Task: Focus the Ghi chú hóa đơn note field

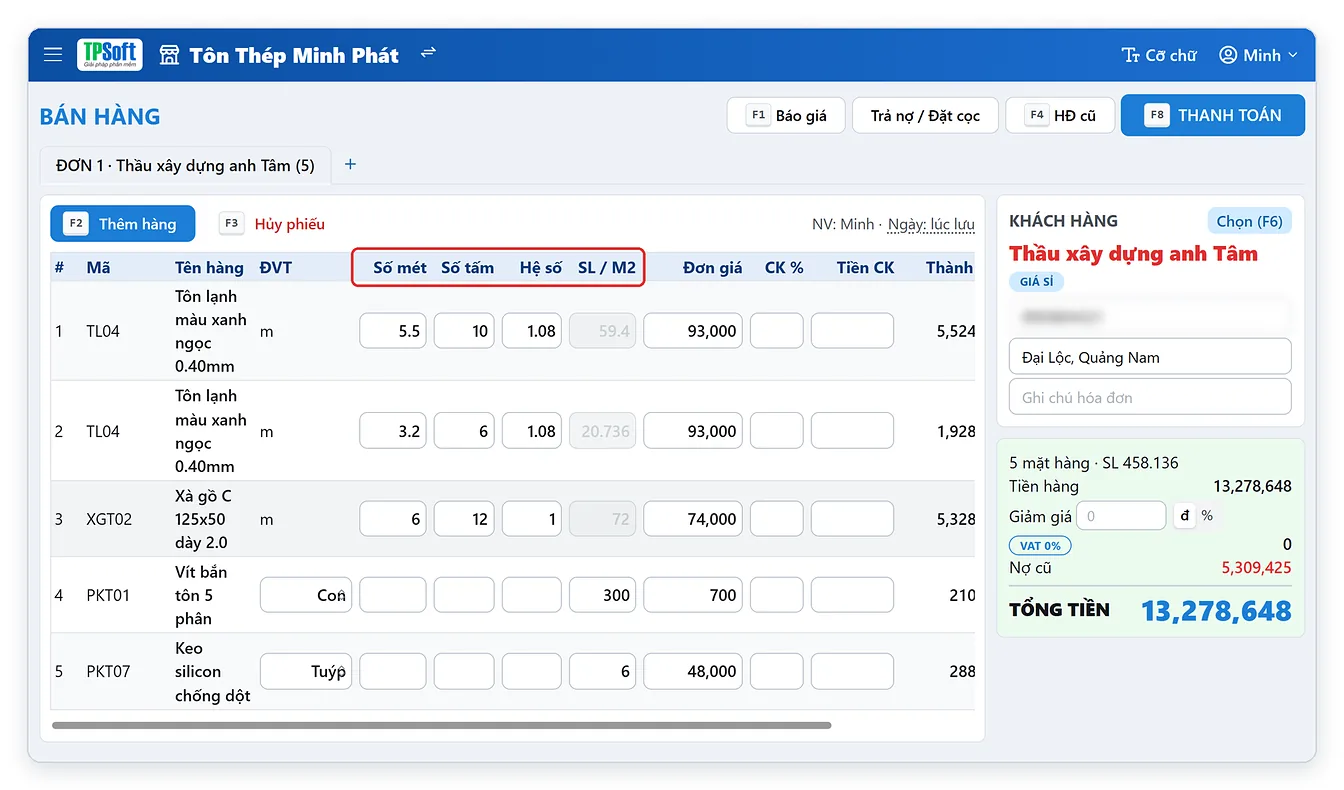Action: coord(1150,397)
